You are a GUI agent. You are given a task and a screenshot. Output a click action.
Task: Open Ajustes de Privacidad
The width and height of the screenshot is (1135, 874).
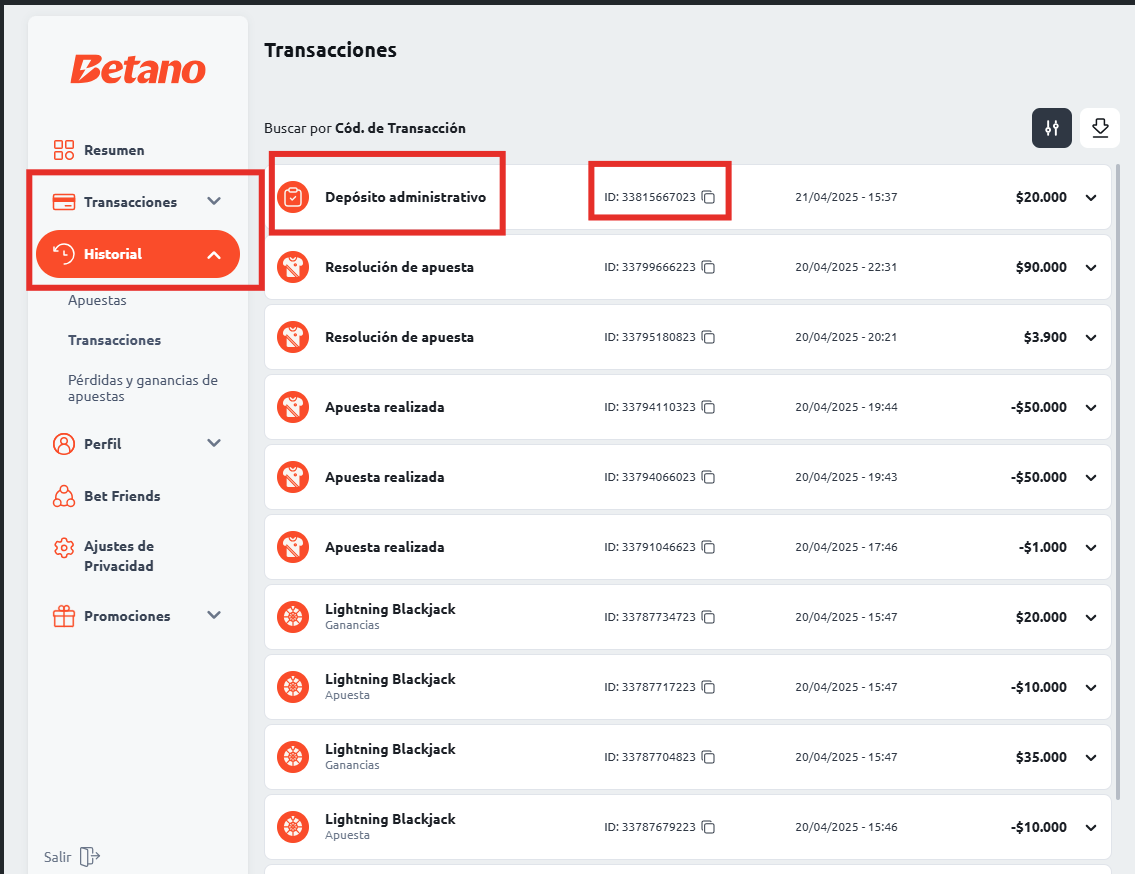[118, 556]
